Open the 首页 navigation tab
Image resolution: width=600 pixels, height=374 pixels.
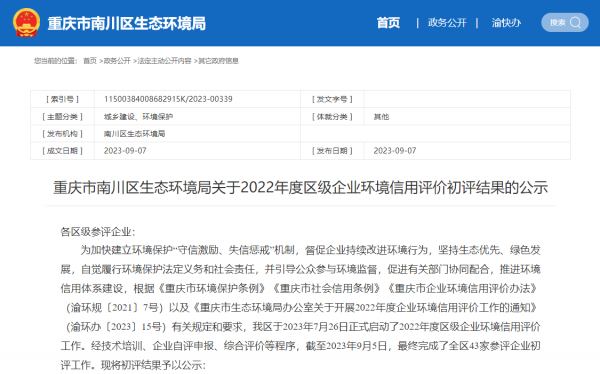click(388, 23)
